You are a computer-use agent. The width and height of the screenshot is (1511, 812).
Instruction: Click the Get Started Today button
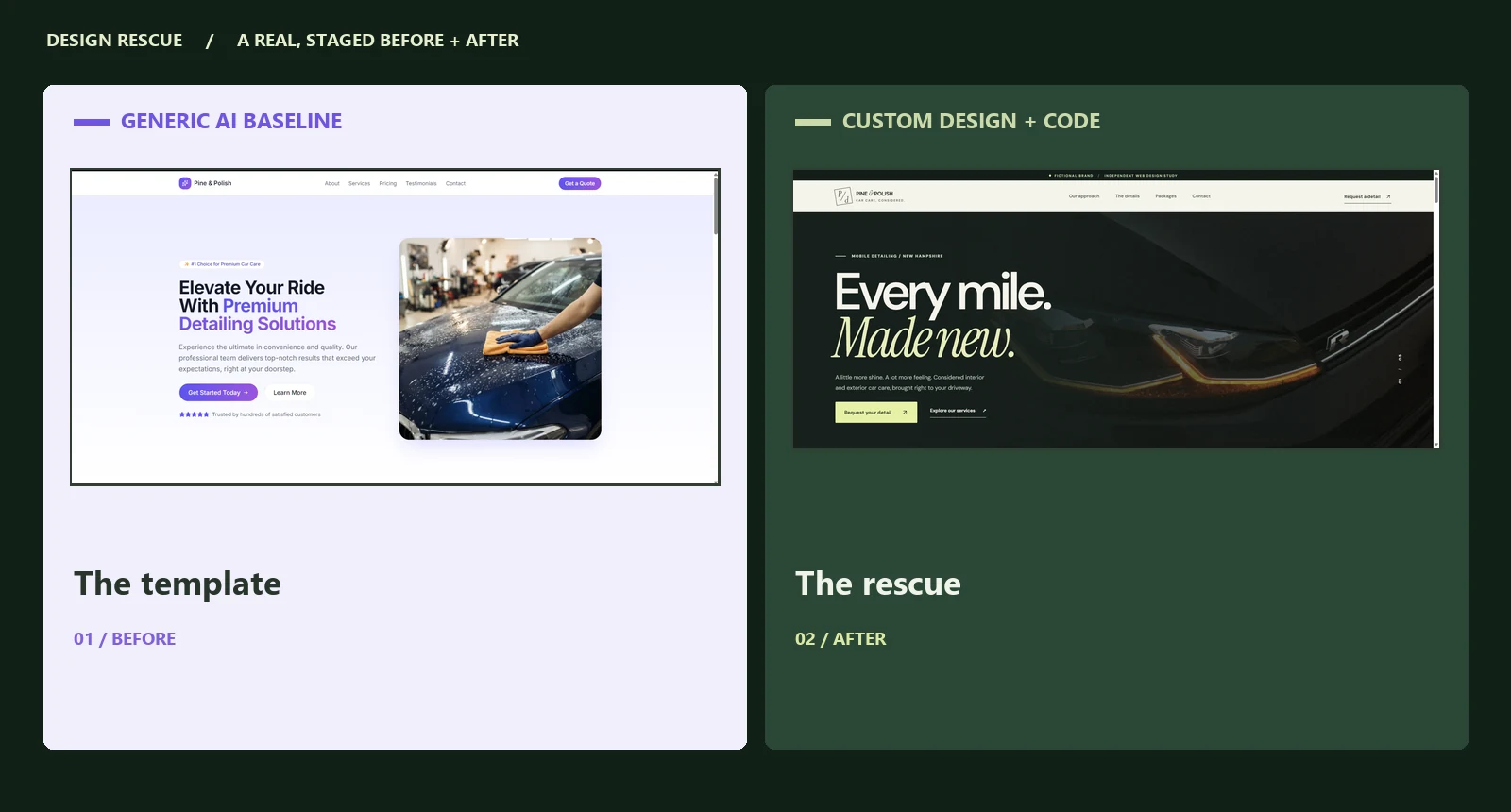coord(218,393)
